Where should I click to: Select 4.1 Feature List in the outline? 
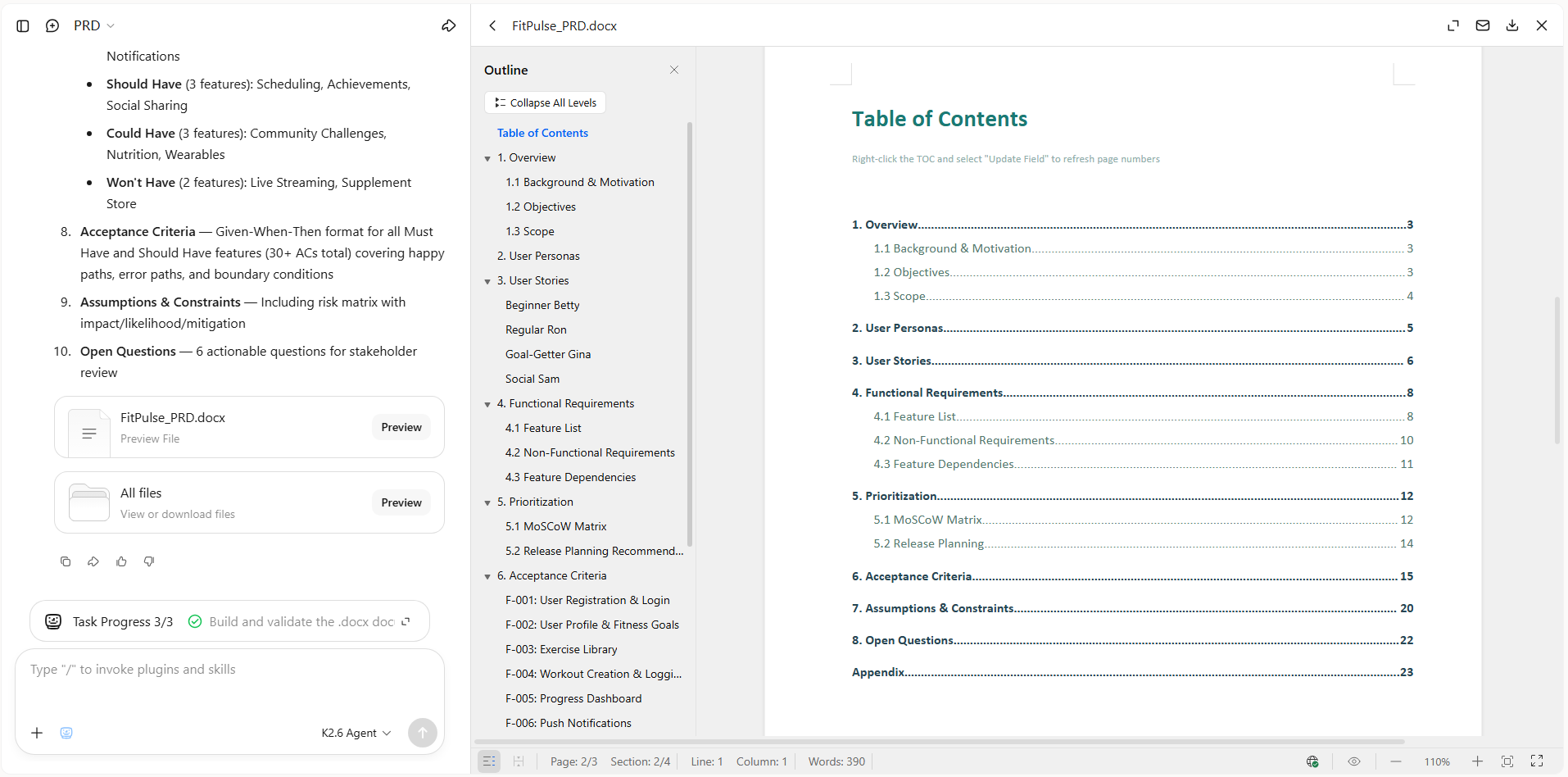pyautogui.click(x=543, y=428)
